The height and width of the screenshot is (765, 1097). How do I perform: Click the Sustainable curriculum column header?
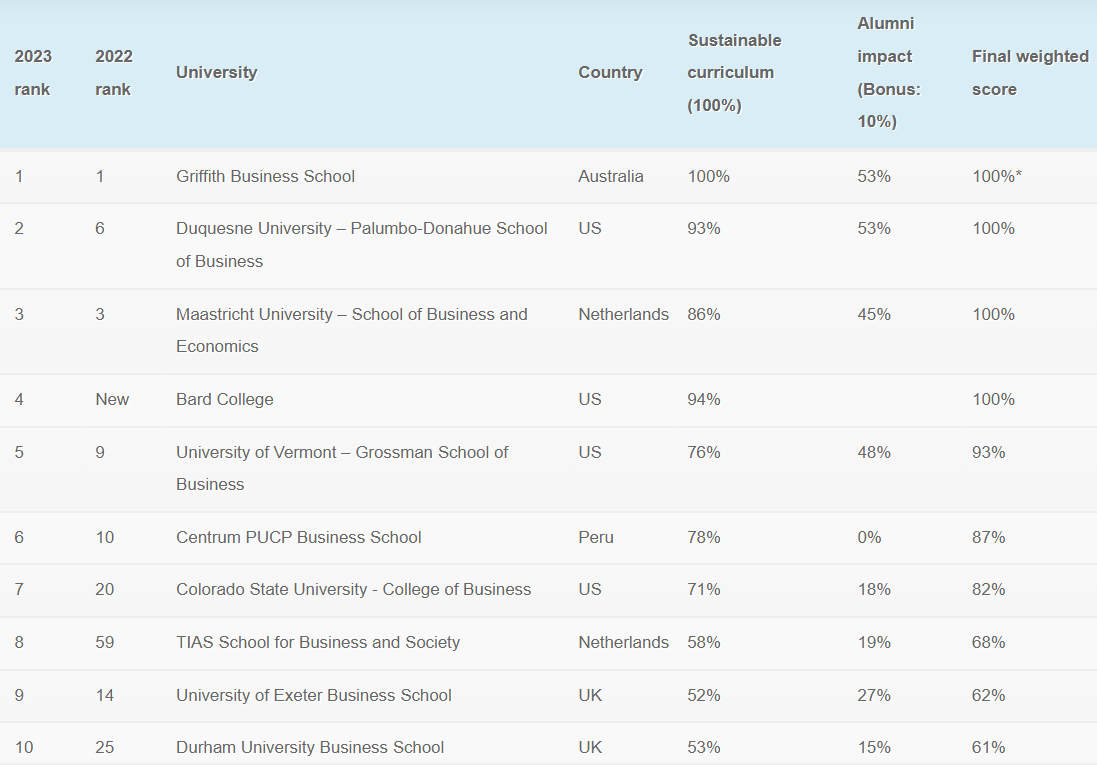click(734, 72)
